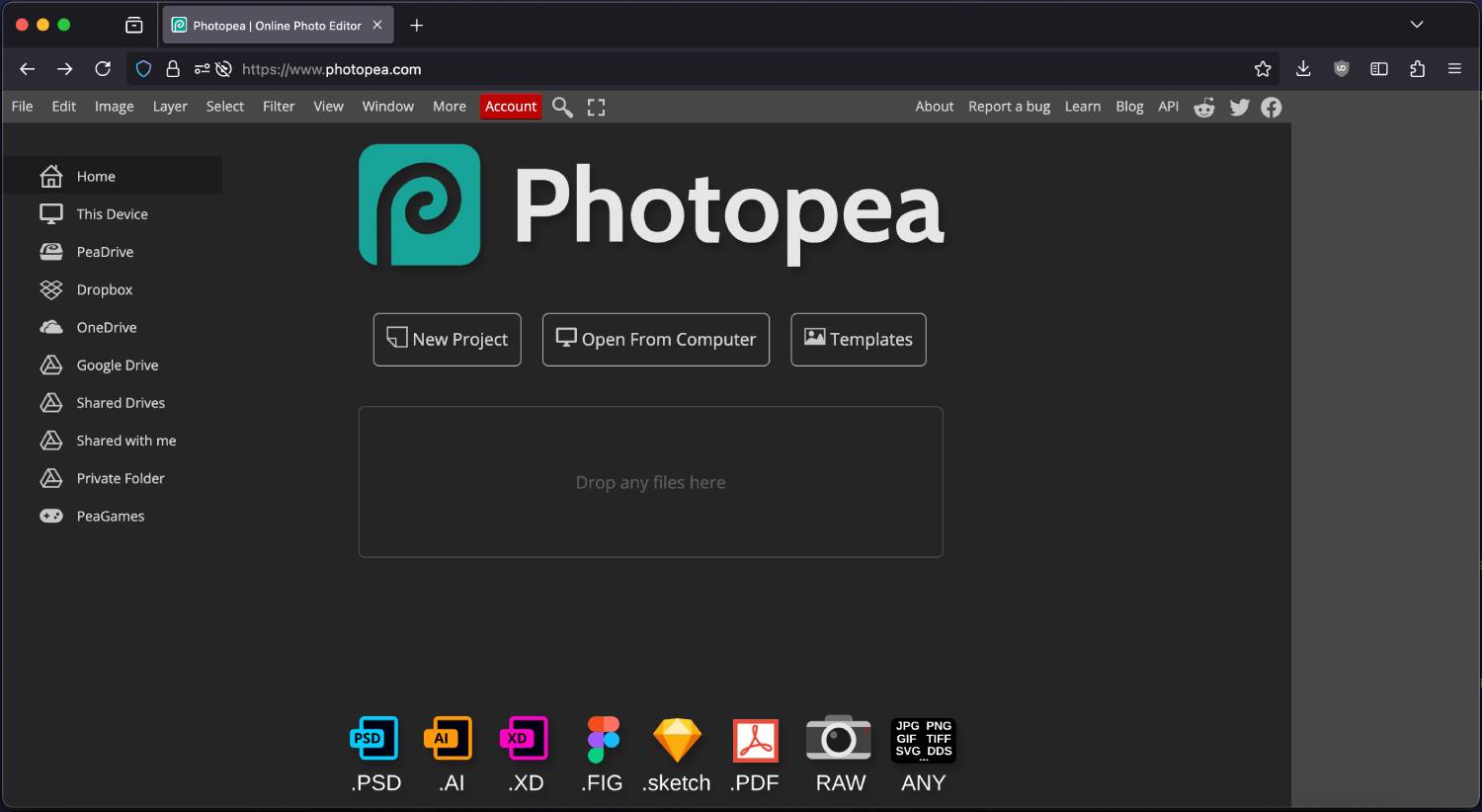The height and width of the screenshot is (812, 1482).
Task: Open the Blog link
Action: (1129, 107)
